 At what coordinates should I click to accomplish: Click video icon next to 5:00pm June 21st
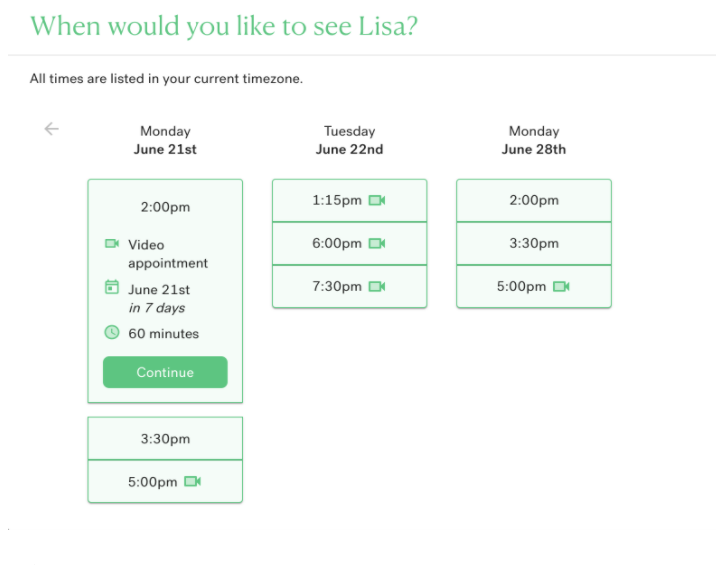click(x=192, y=481)
